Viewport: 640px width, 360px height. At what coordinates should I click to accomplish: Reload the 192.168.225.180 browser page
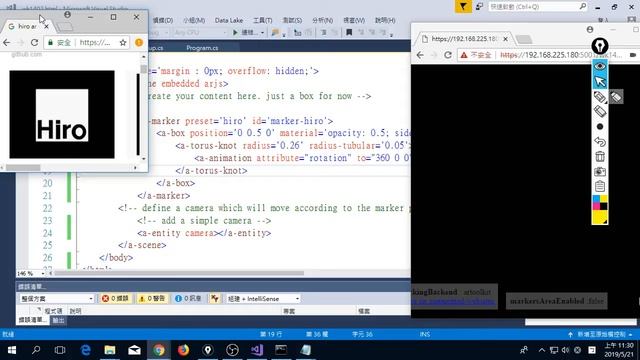[448, 55]
